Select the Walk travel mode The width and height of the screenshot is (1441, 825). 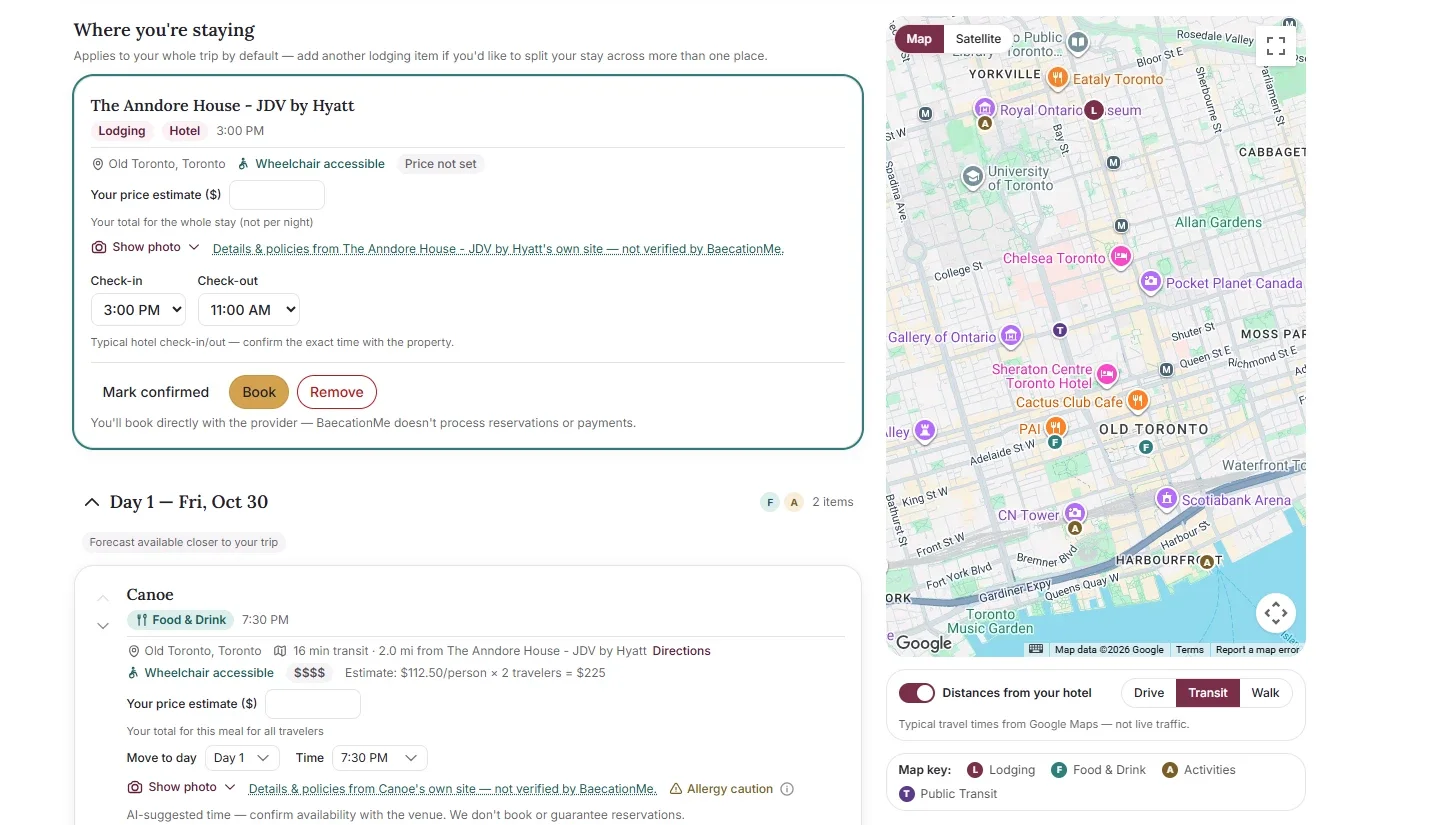click(1265, 693)
